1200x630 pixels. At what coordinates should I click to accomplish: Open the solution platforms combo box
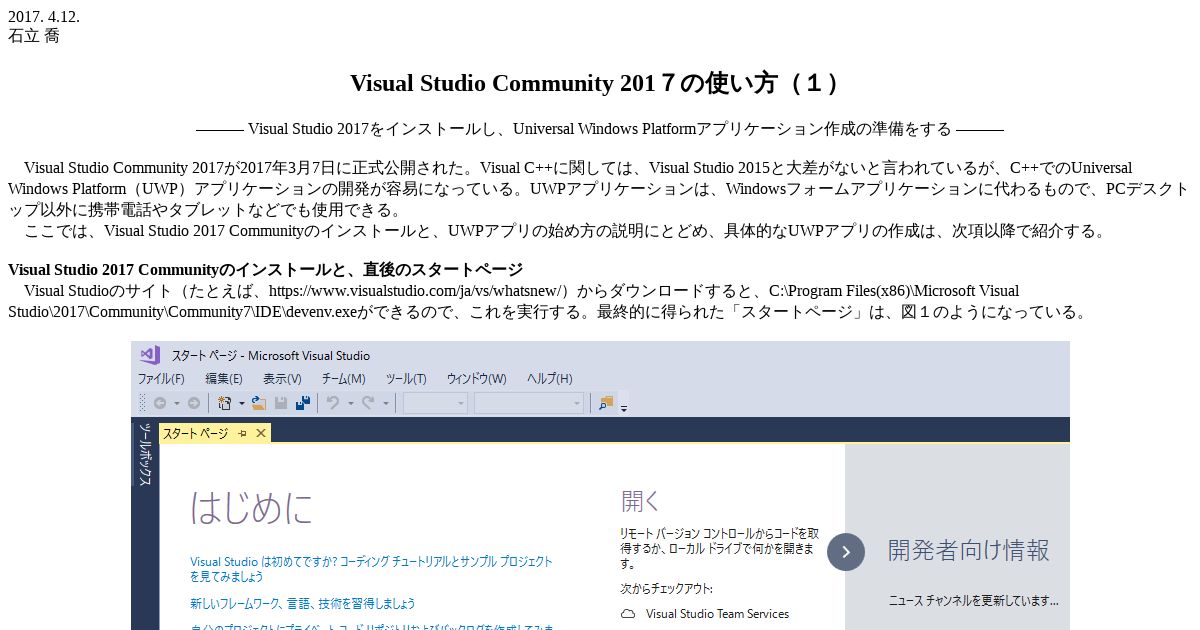point(529,403)
